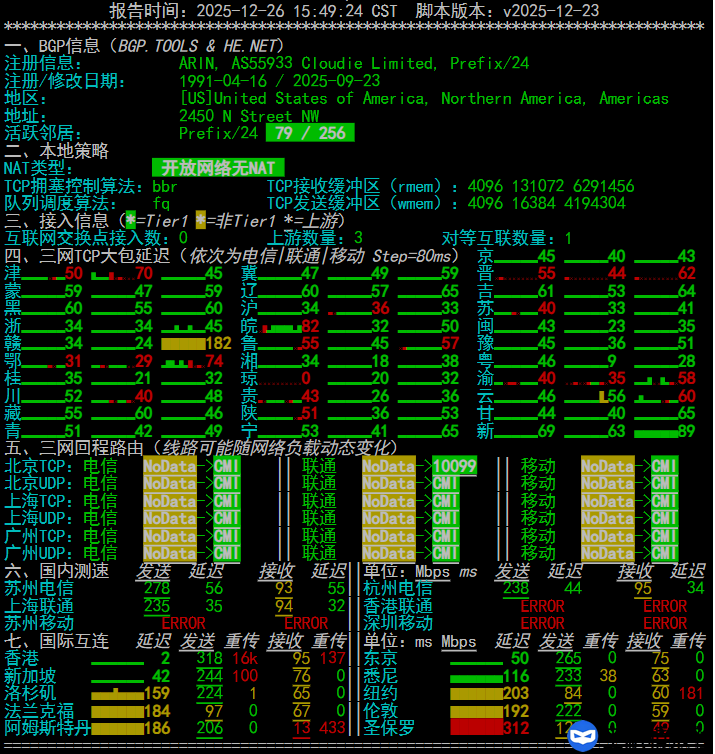The height and width of the screenshot is (754, 715).
Task: Click the 七、国际互连 section heading
Action: [x=56, y=641]
